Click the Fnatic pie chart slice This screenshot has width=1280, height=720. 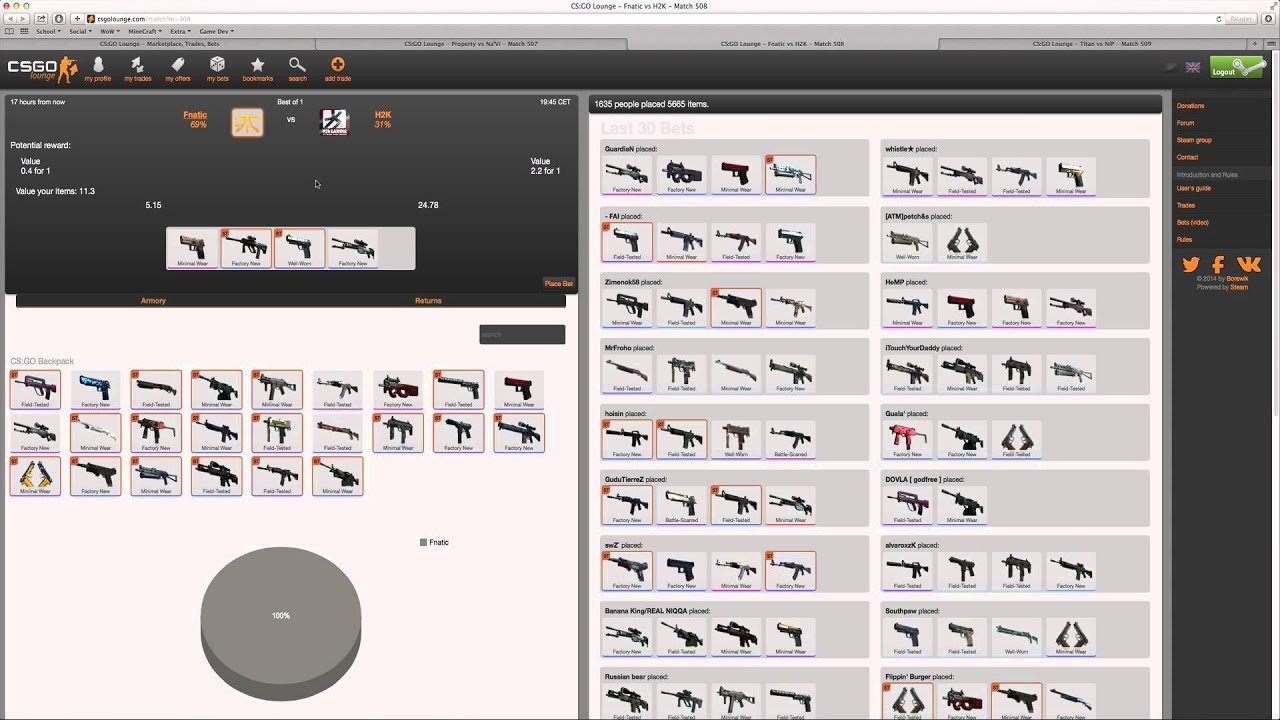click(x=281, y=623)
